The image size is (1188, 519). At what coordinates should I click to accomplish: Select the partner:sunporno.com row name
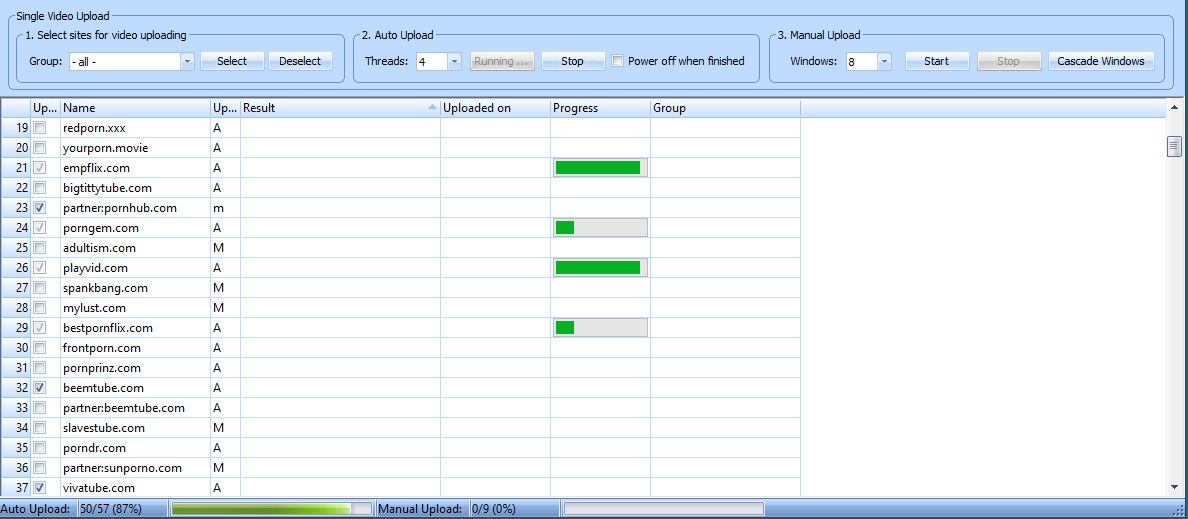pyautogui.click(x=122, y=468)
